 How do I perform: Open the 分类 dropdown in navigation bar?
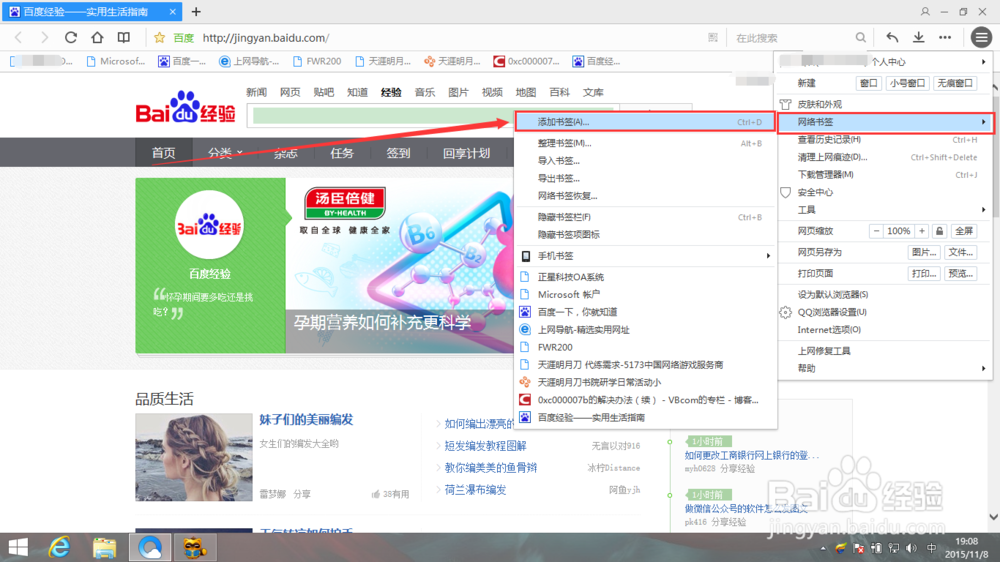coord(224,153)
